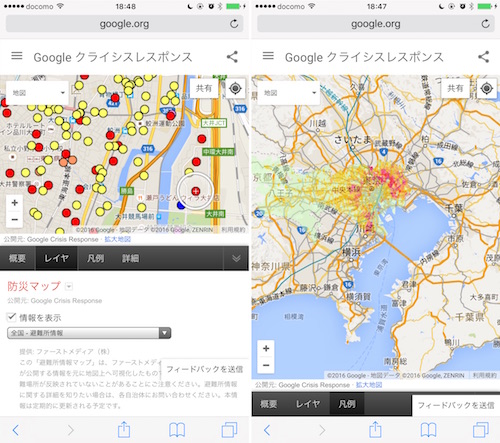Zoom in on the left map

[x=15, y=203]
